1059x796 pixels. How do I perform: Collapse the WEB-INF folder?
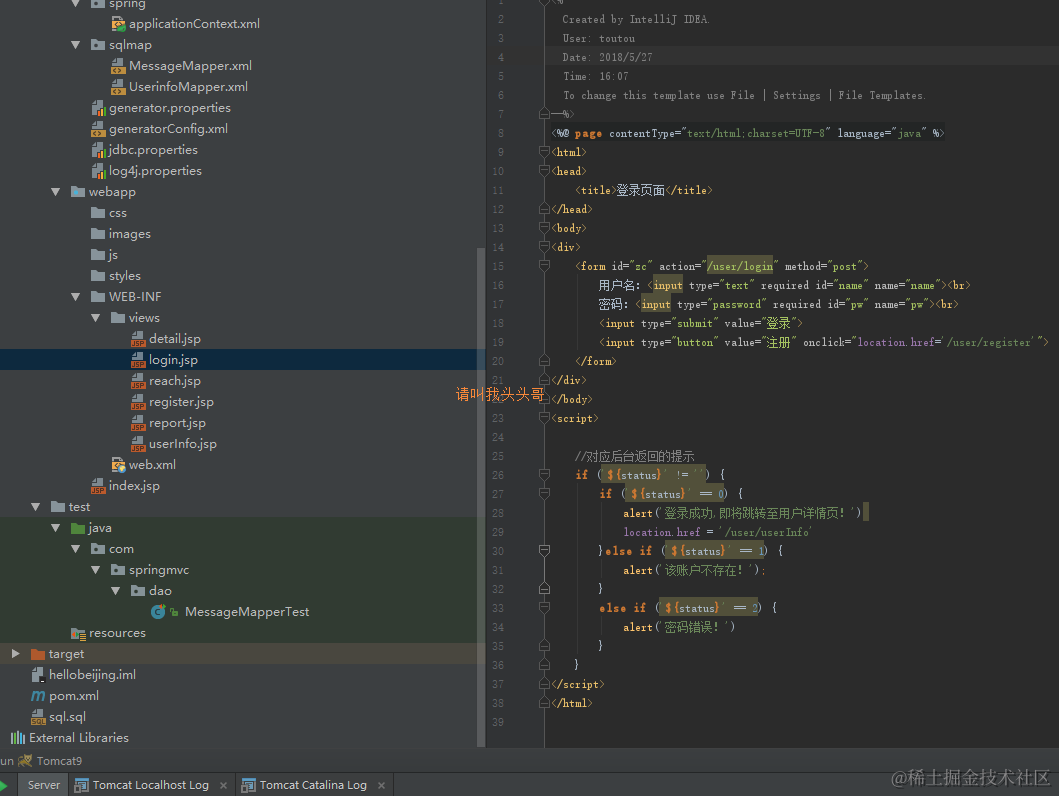point(76,297)
